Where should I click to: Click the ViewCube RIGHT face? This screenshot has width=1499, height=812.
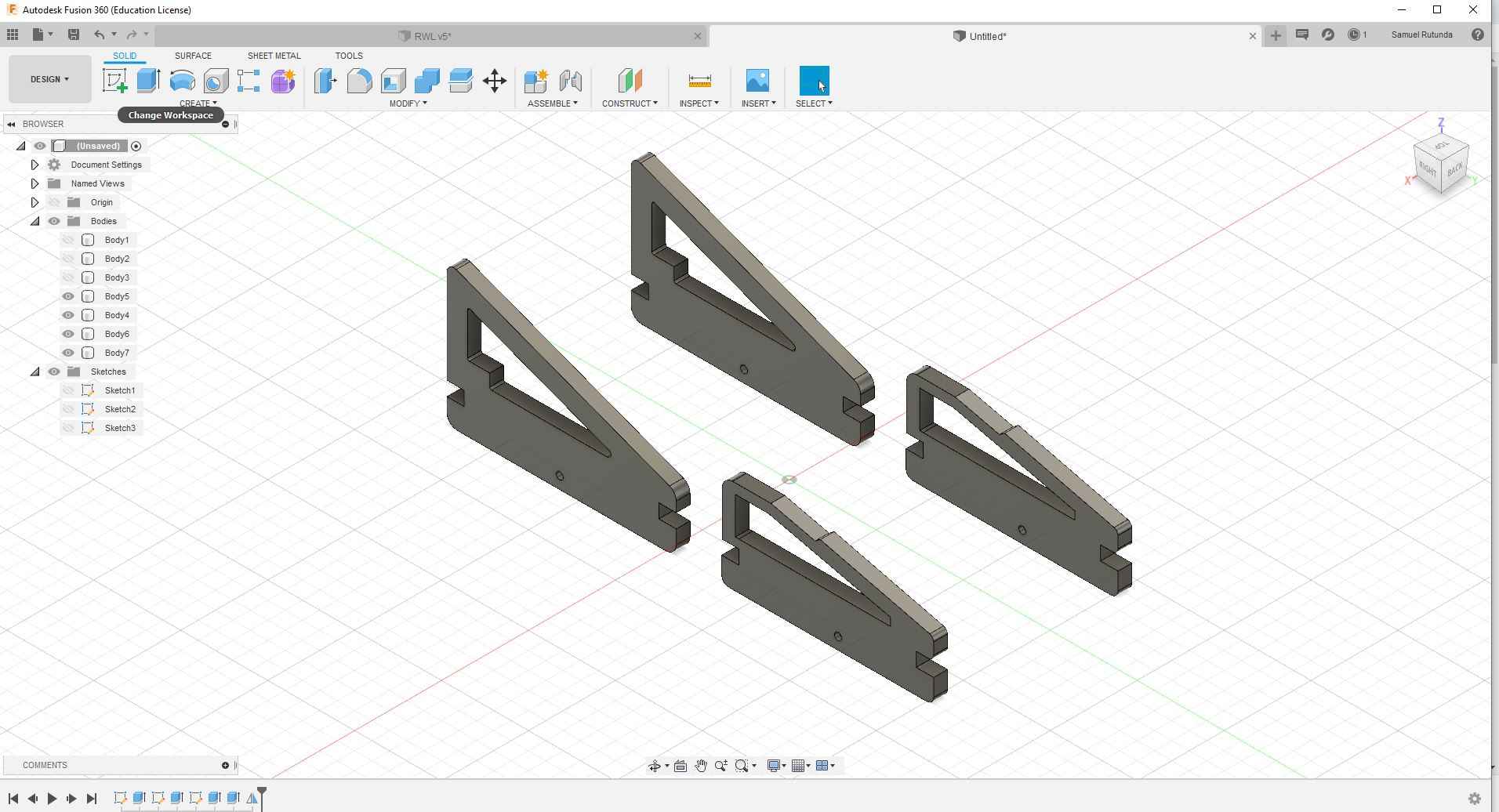point(1427,170)
